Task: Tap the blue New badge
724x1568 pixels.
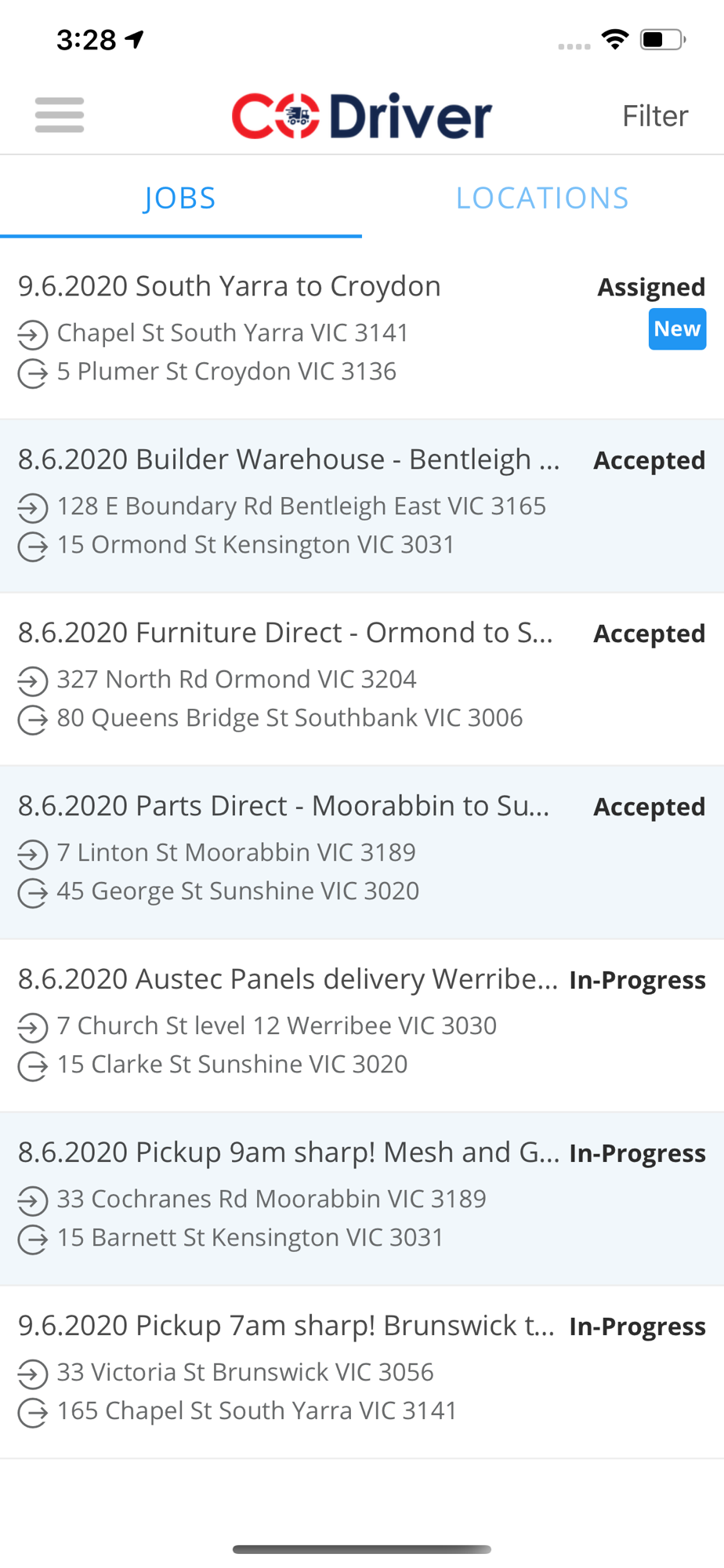Action: click(x=677, y=329)
